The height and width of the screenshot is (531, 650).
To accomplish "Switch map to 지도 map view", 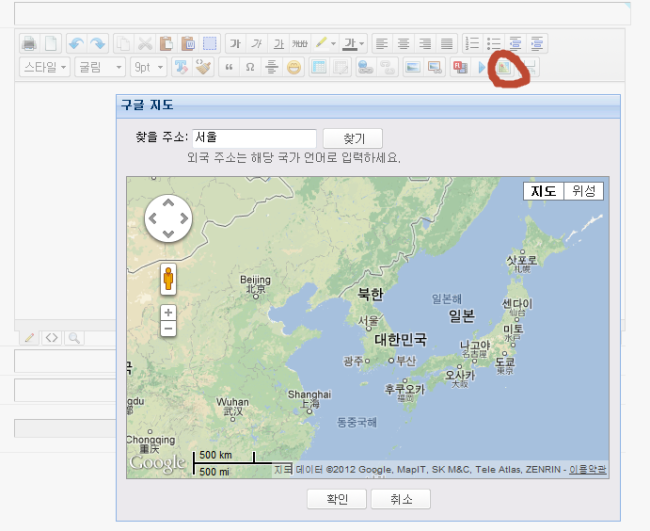I will tap(543, 191).
